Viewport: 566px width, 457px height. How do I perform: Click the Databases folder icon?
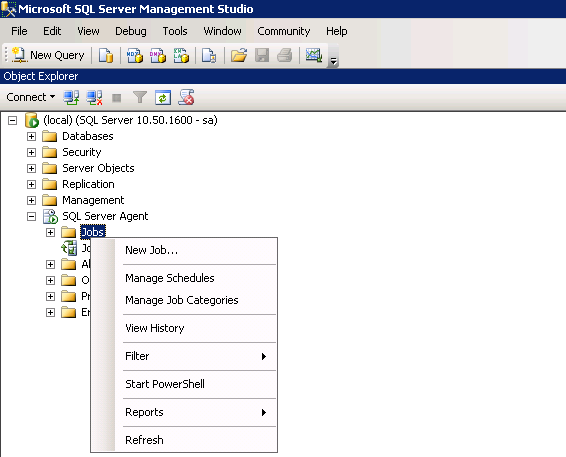49,136
